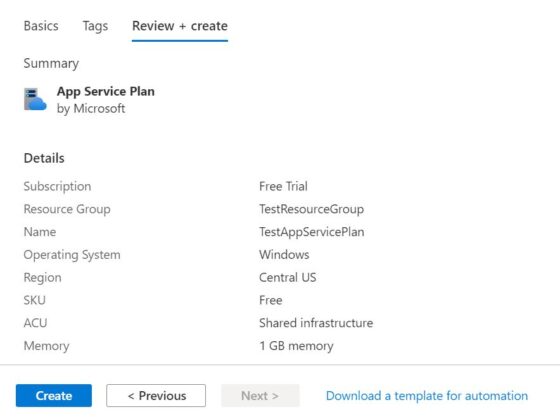560x419 pixels.
Task: Select the 'TestResourceGroup' value
Action: click(311, 209)
